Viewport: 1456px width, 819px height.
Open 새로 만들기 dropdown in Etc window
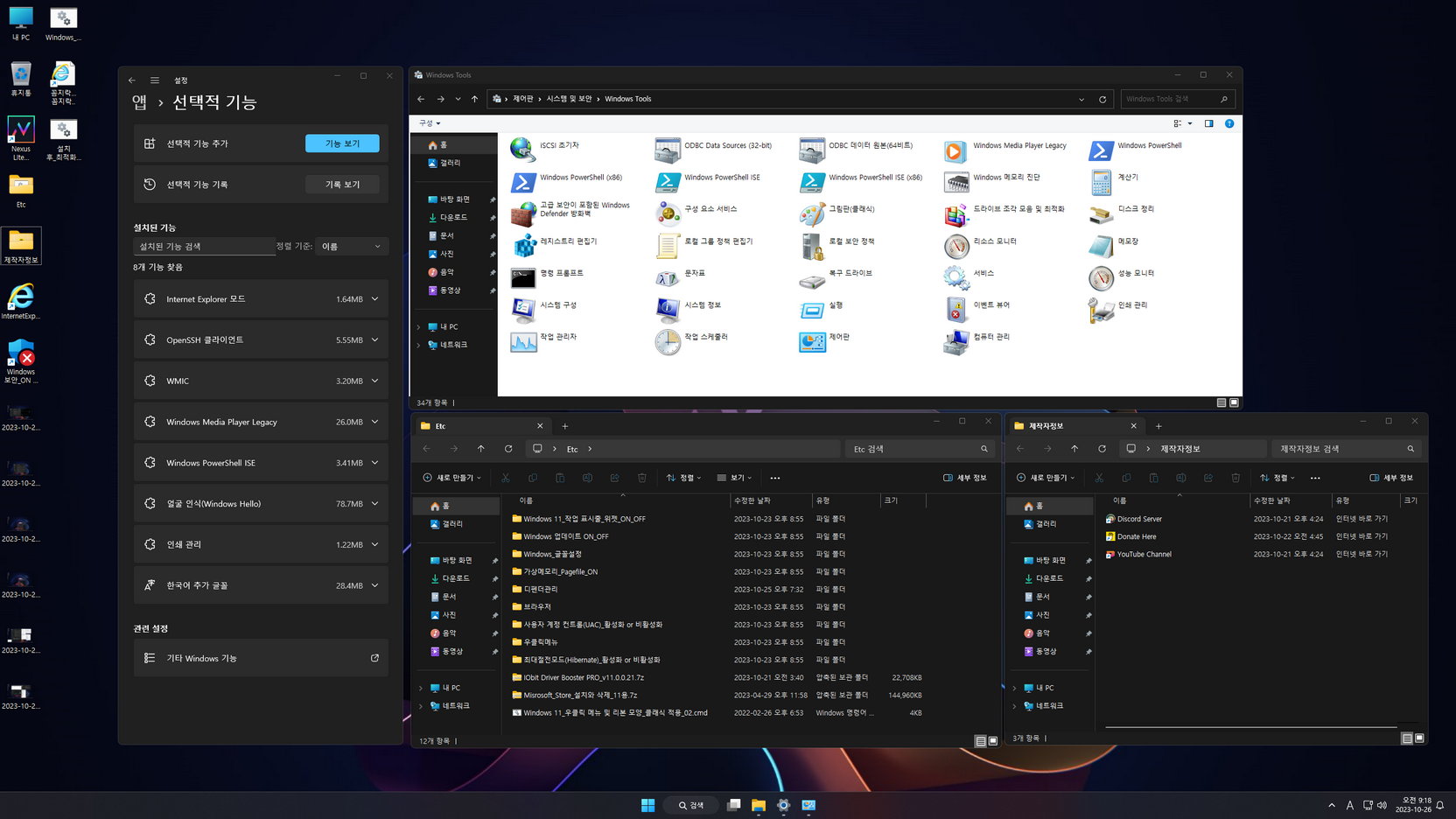click(451, 478)
